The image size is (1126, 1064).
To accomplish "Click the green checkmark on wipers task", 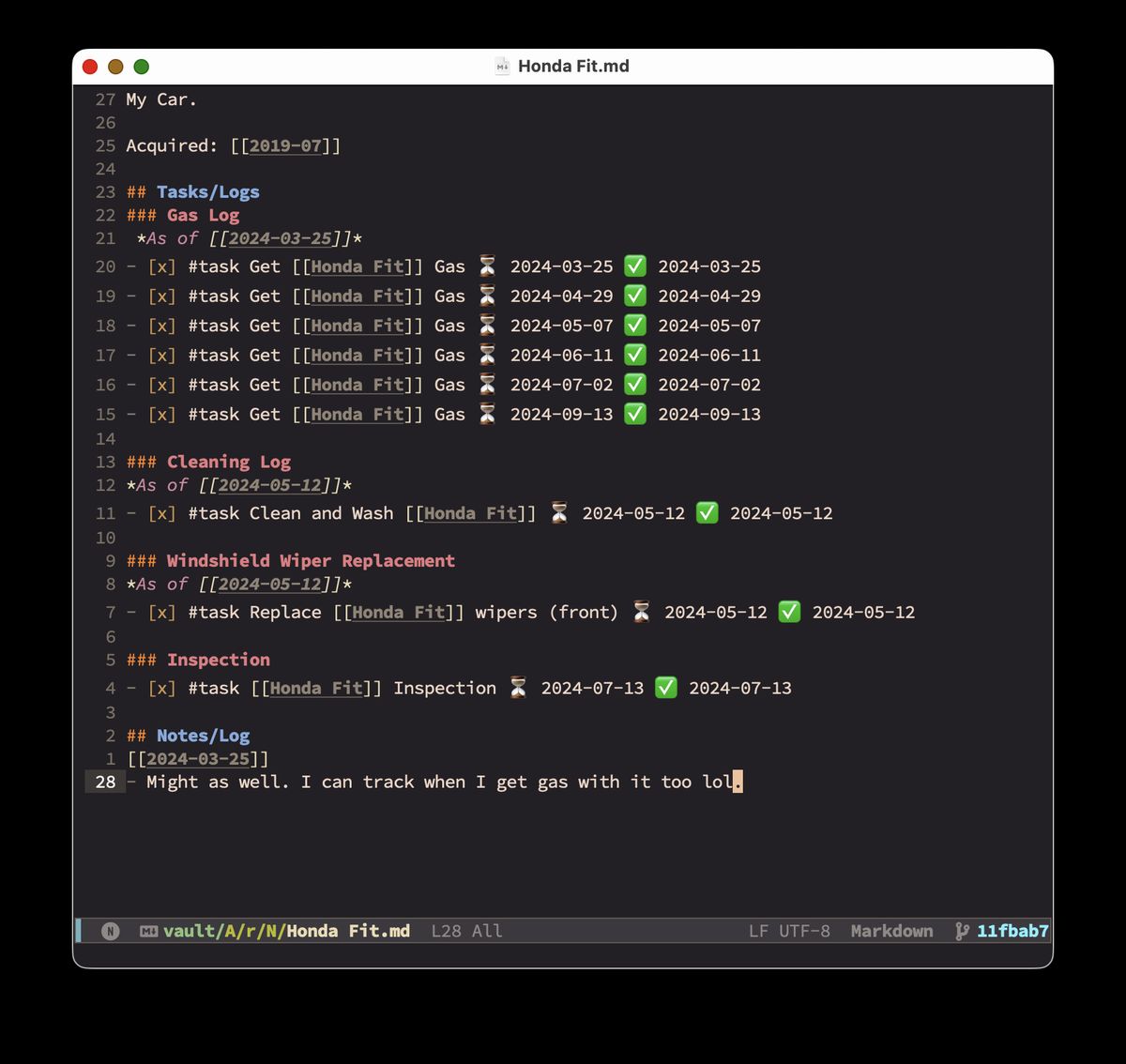I will 790,612.
